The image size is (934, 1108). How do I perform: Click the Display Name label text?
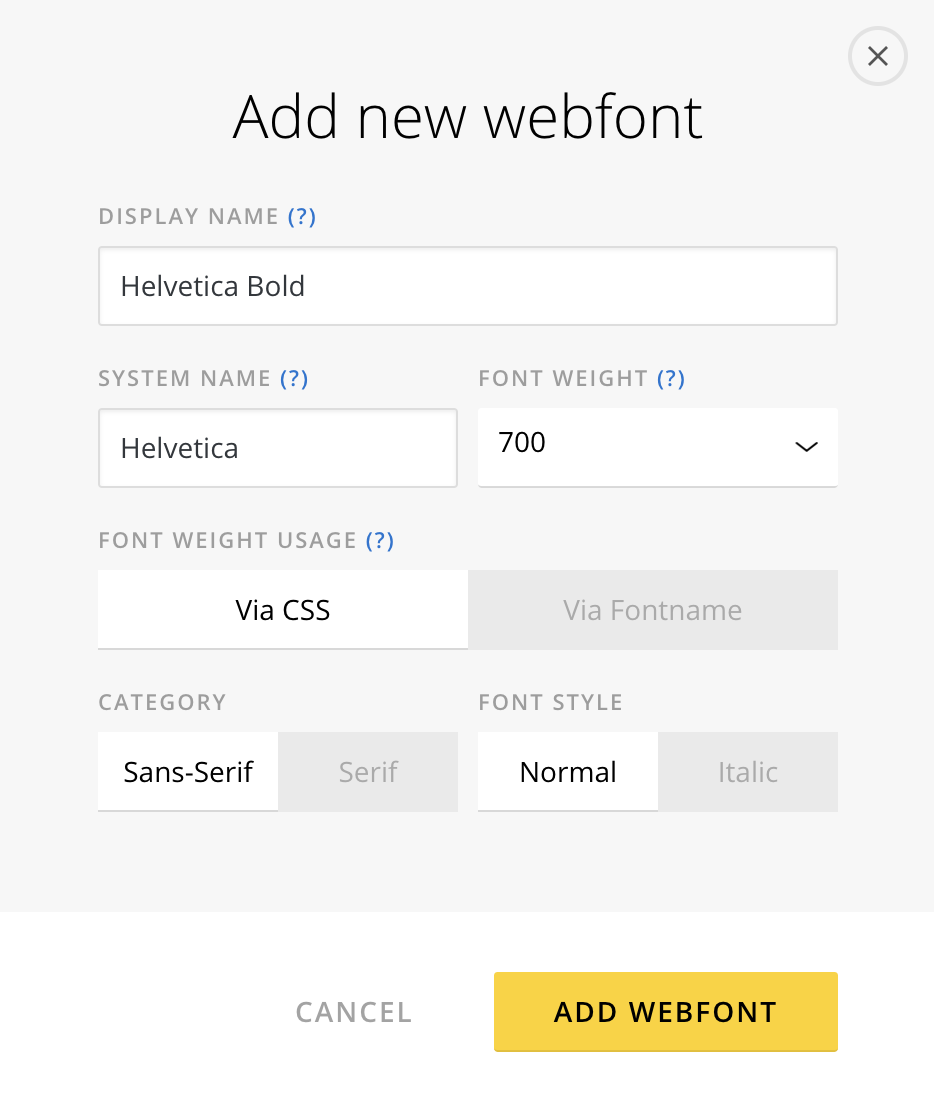[188, 217]
